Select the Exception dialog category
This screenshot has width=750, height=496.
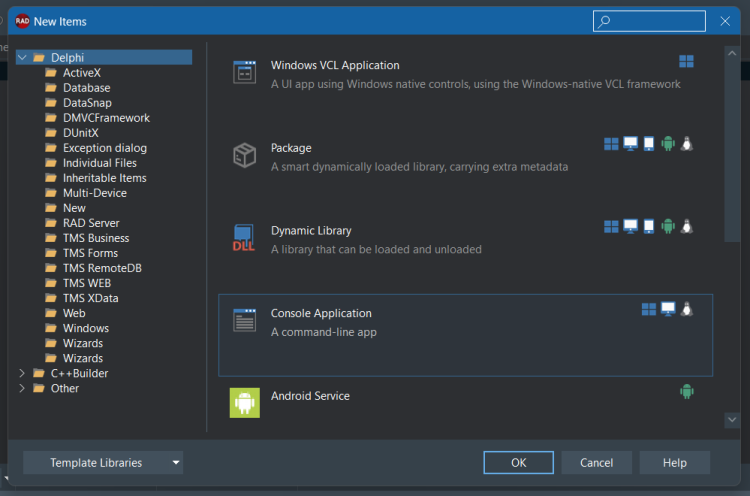[x=105, y=148]
